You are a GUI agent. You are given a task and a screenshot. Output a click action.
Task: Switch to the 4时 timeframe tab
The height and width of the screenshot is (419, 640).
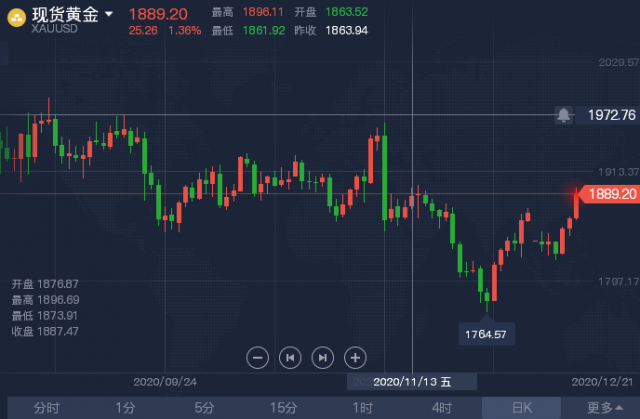click(x=442, y=408)
